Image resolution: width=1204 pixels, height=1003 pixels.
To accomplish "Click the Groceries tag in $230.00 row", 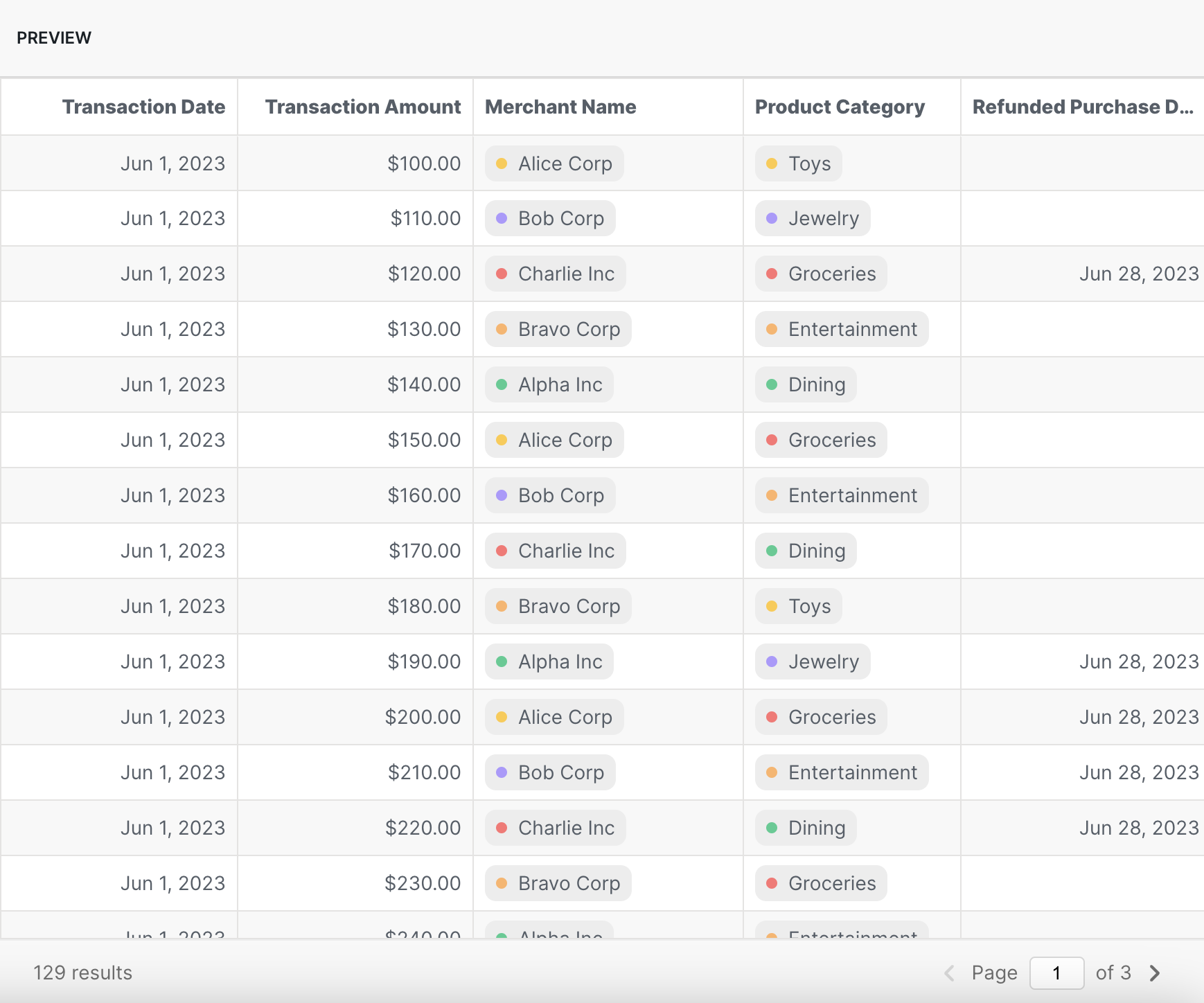I will click(821, 884).
